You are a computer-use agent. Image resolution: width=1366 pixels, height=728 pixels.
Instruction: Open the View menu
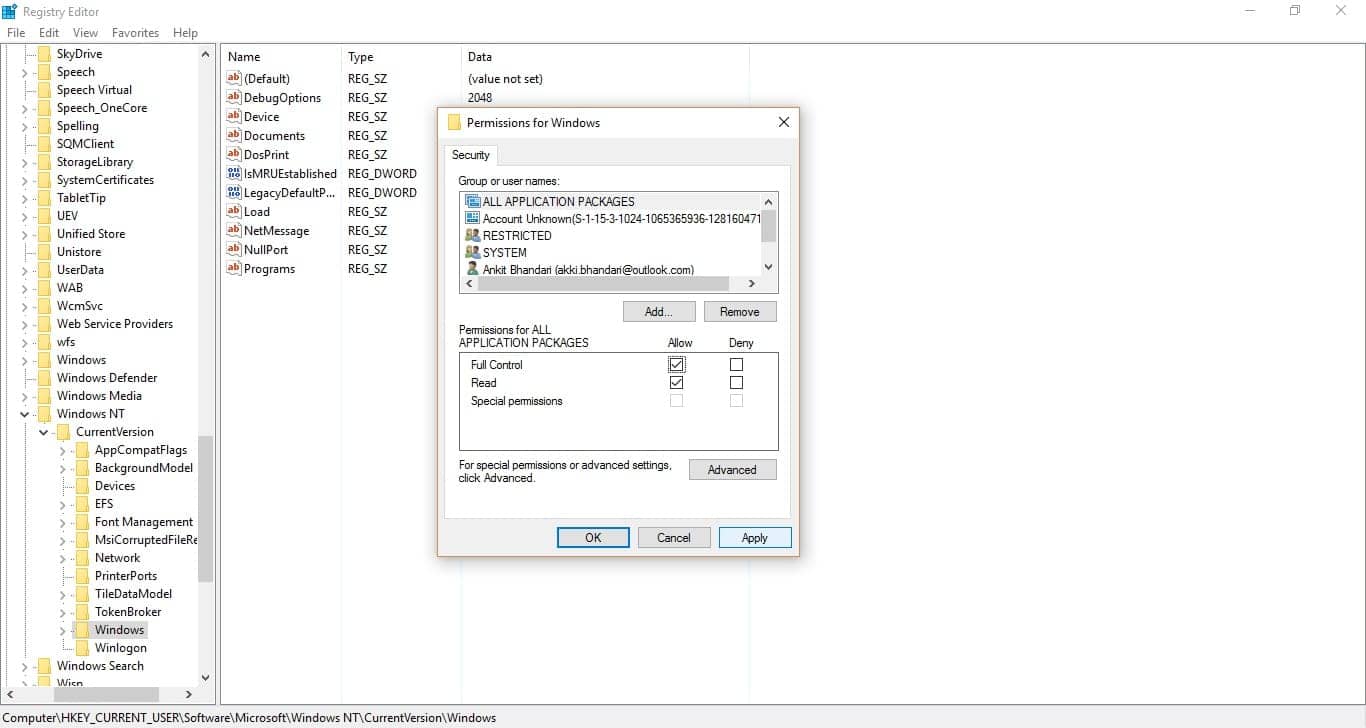[86, 33]
